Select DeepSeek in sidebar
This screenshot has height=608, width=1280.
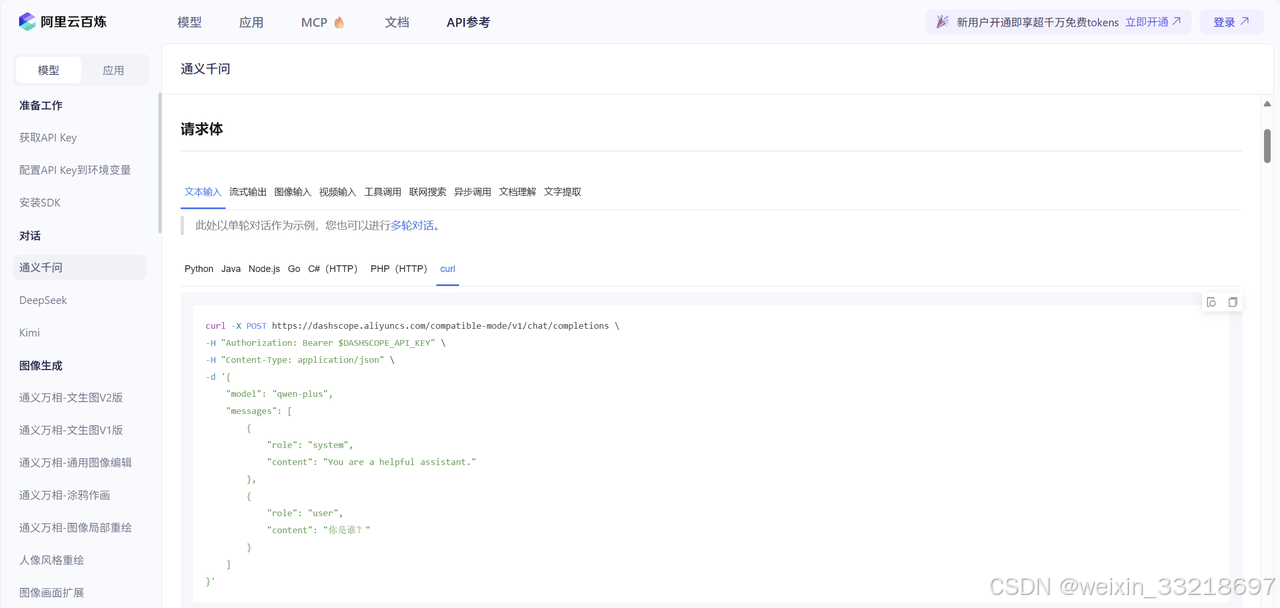point(43,300)
